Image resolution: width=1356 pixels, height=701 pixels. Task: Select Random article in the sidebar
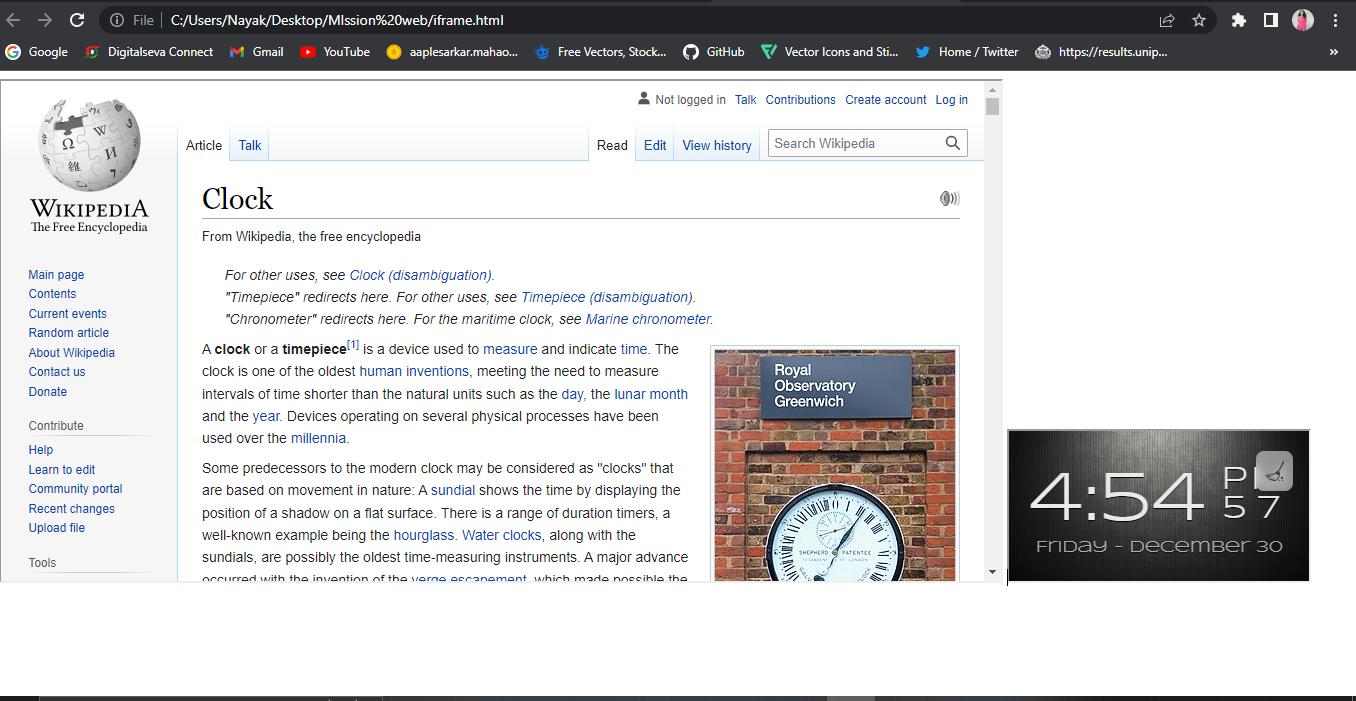pyautogui.click(x=68, y=332)
